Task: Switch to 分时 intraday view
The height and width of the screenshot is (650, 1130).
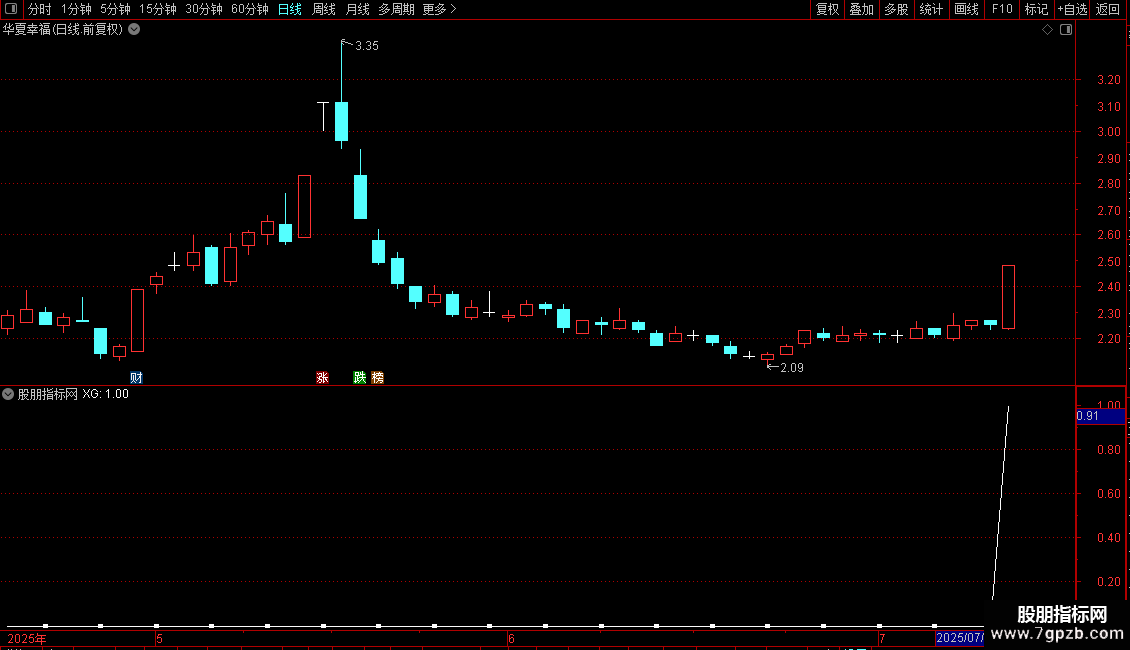Action: point(40,9)
